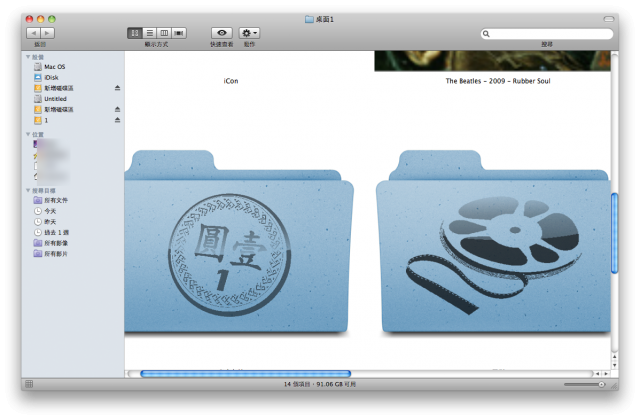640x420 pixels.
Task: Click the horizontal scrollbar thumb
Action: tap(245, 373)
